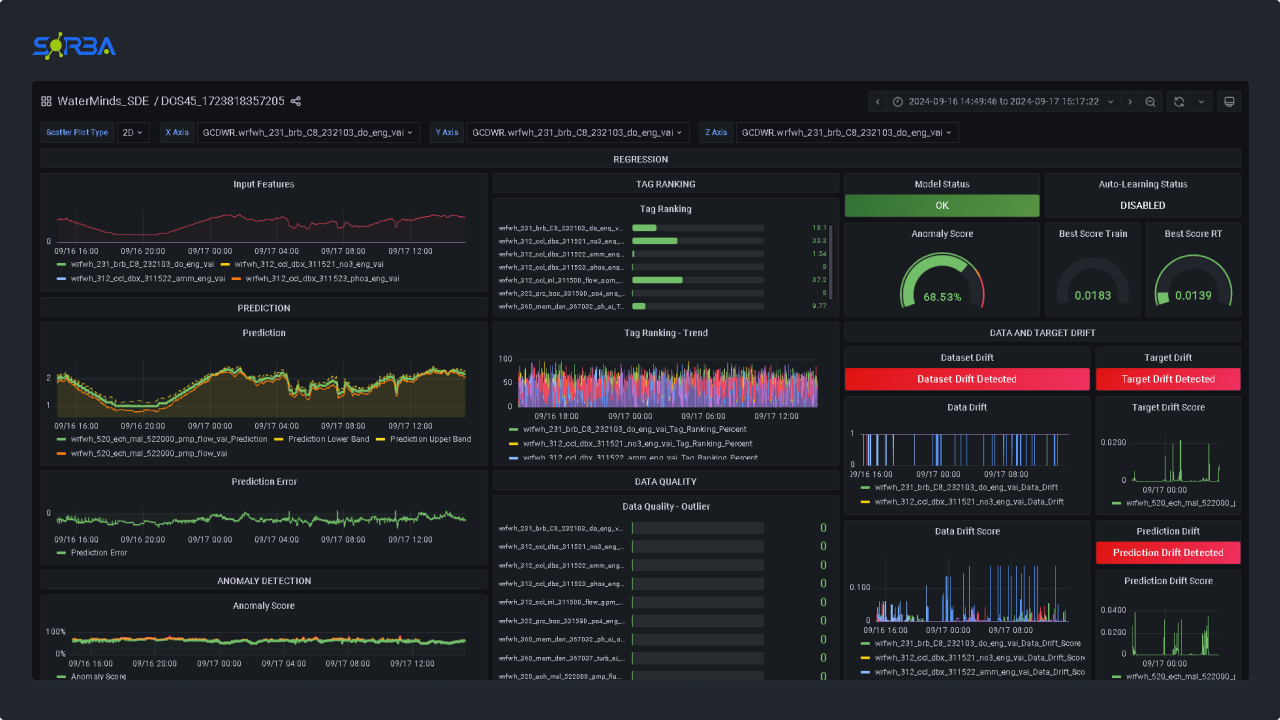Collapse the DATA AND TARGET DRIFT section
Viewport: 1280px width, 720px height.
point(1041,332)
